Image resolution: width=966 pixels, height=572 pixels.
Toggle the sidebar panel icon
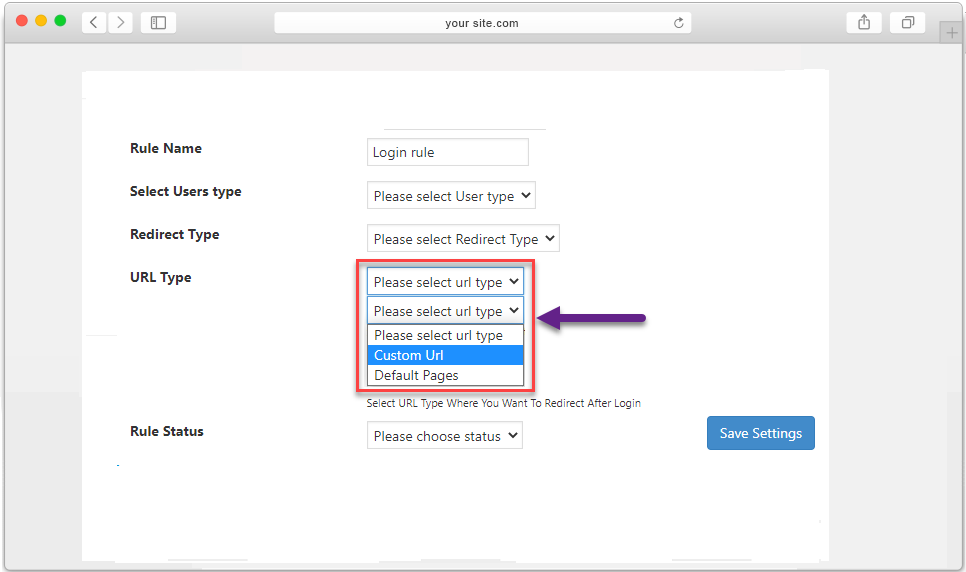tap(158, 23)
